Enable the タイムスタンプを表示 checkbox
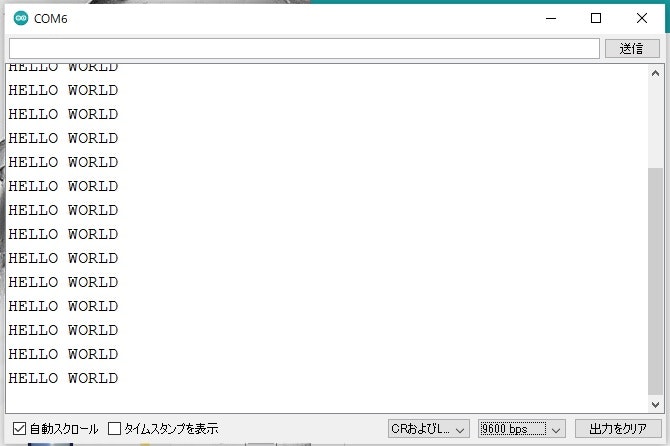 [x=114, y=428]
